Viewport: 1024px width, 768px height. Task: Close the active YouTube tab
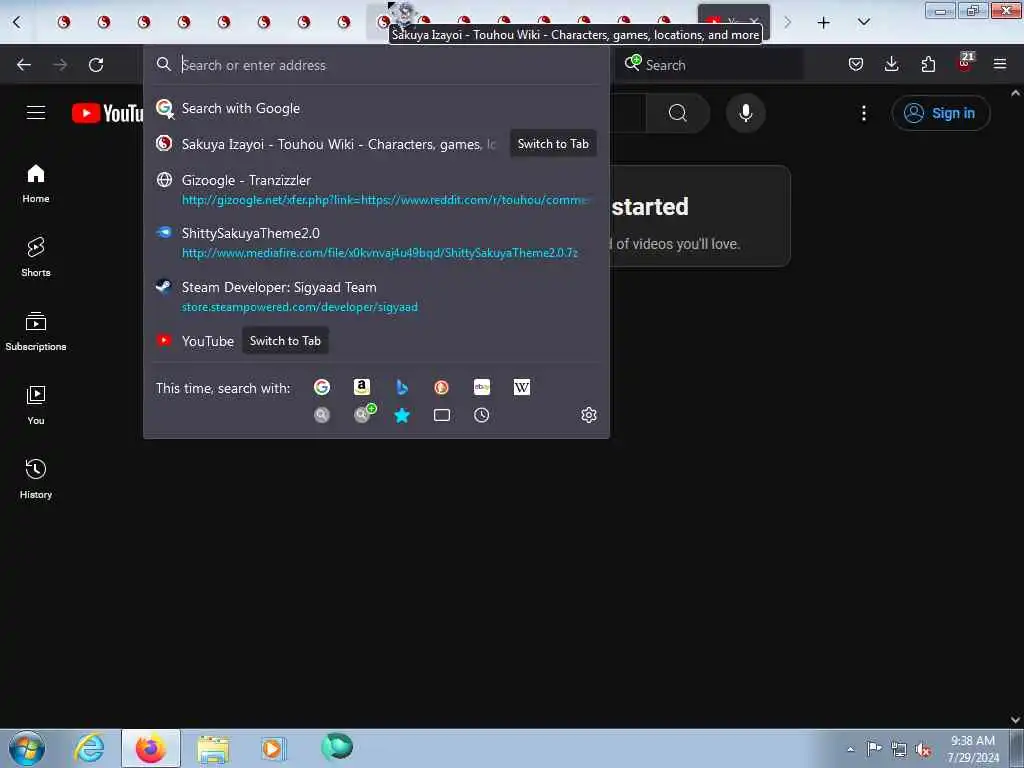(x=754, y=22)
